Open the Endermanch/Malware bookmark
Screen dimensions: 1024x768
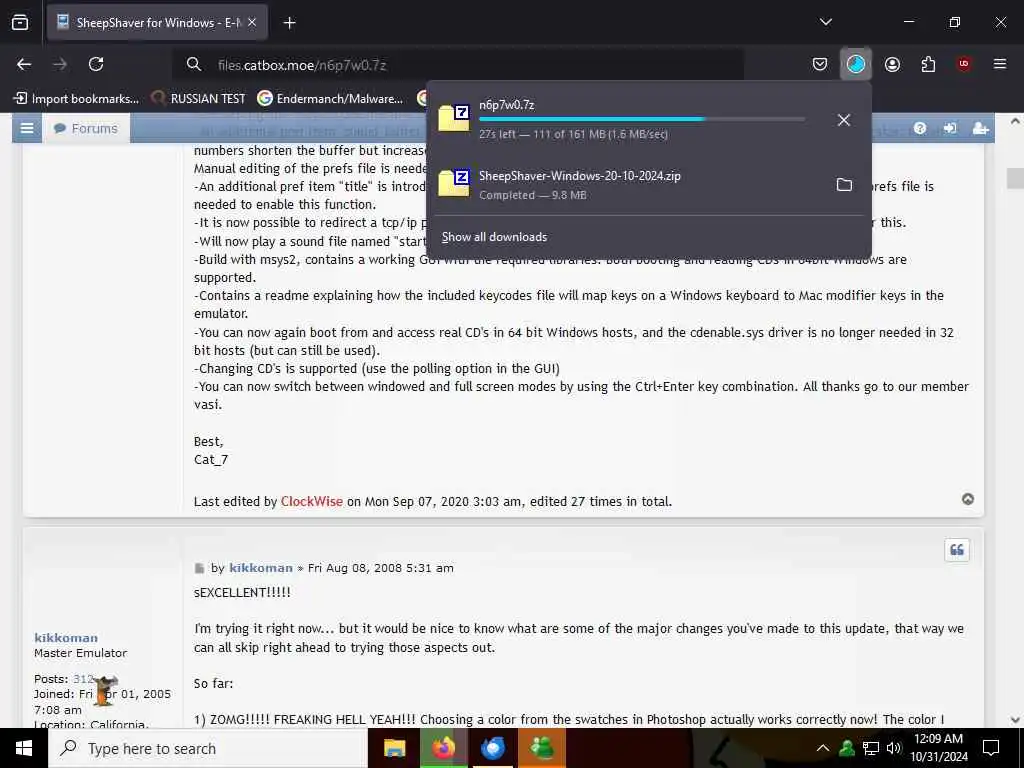click(x=330, y=99)
